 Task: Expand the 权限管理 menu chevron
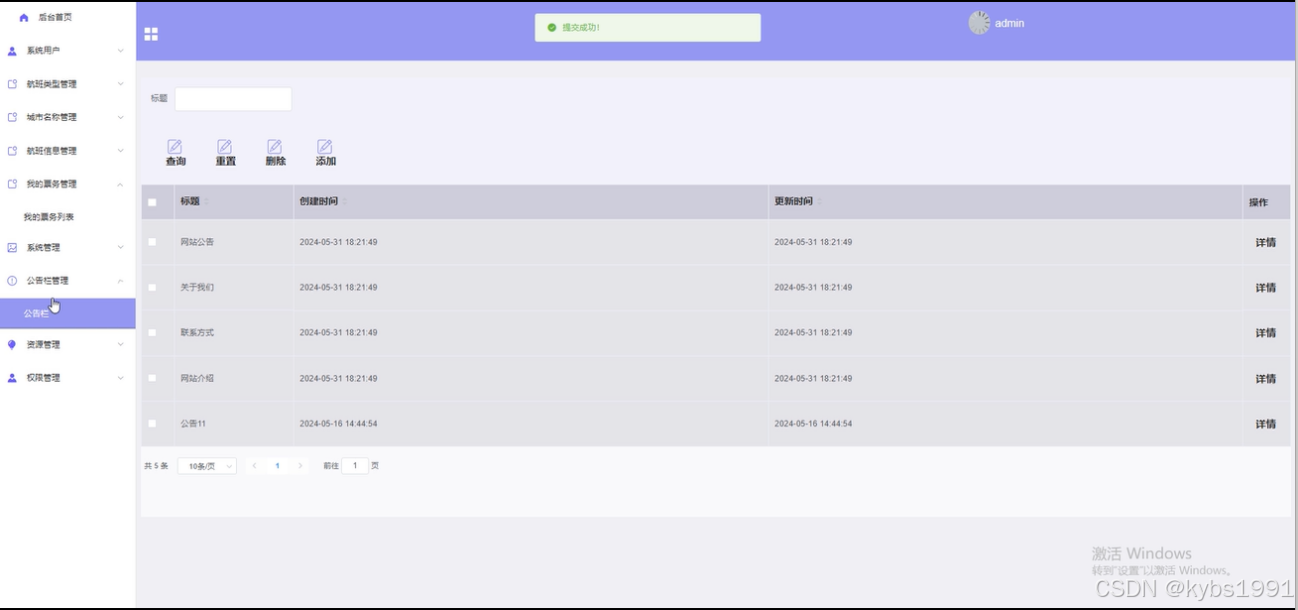(120, 378)
